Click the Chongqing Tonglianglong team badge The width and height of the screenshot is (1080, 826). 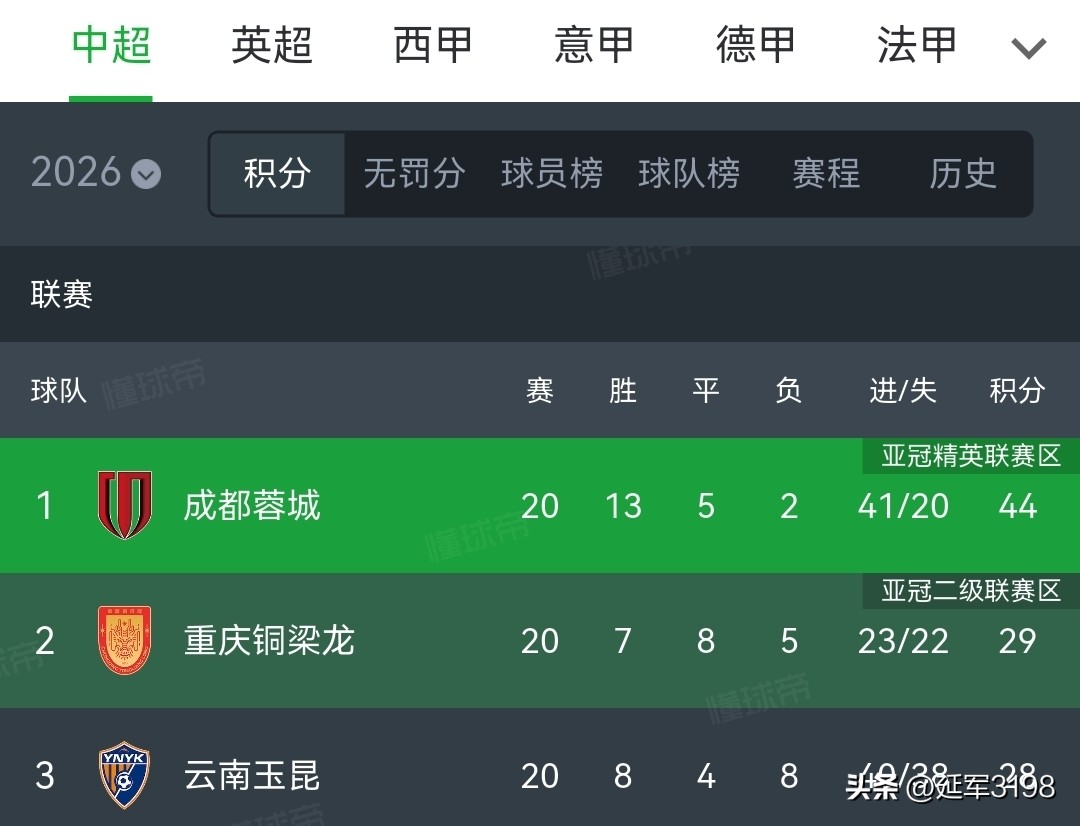click(125, 640)
